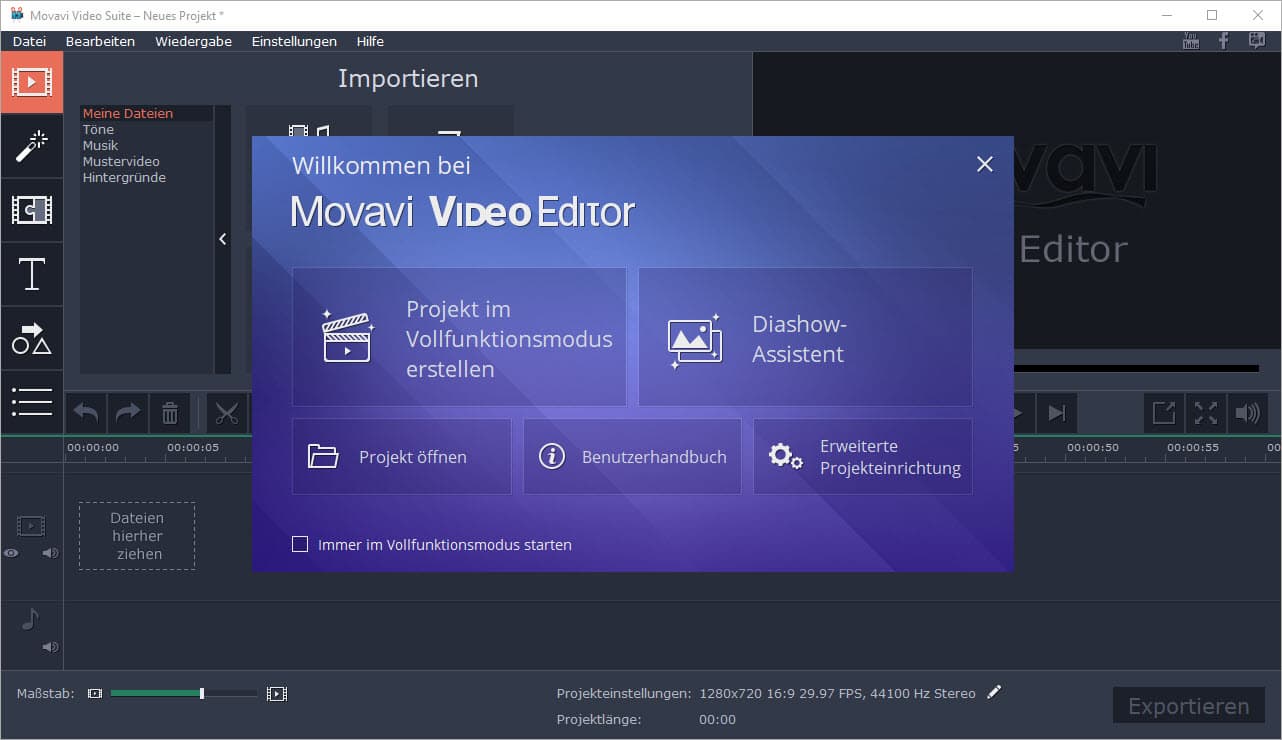Open the Benutzerhandbuch
The image size is (1282, 740).
[632, 456]
